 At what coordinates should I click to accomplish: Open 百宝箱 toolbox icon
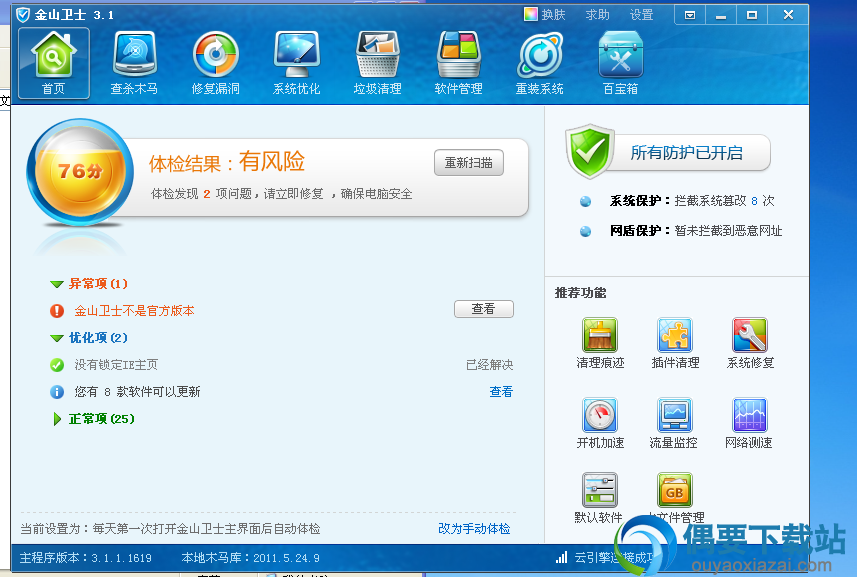pos(620,63)
